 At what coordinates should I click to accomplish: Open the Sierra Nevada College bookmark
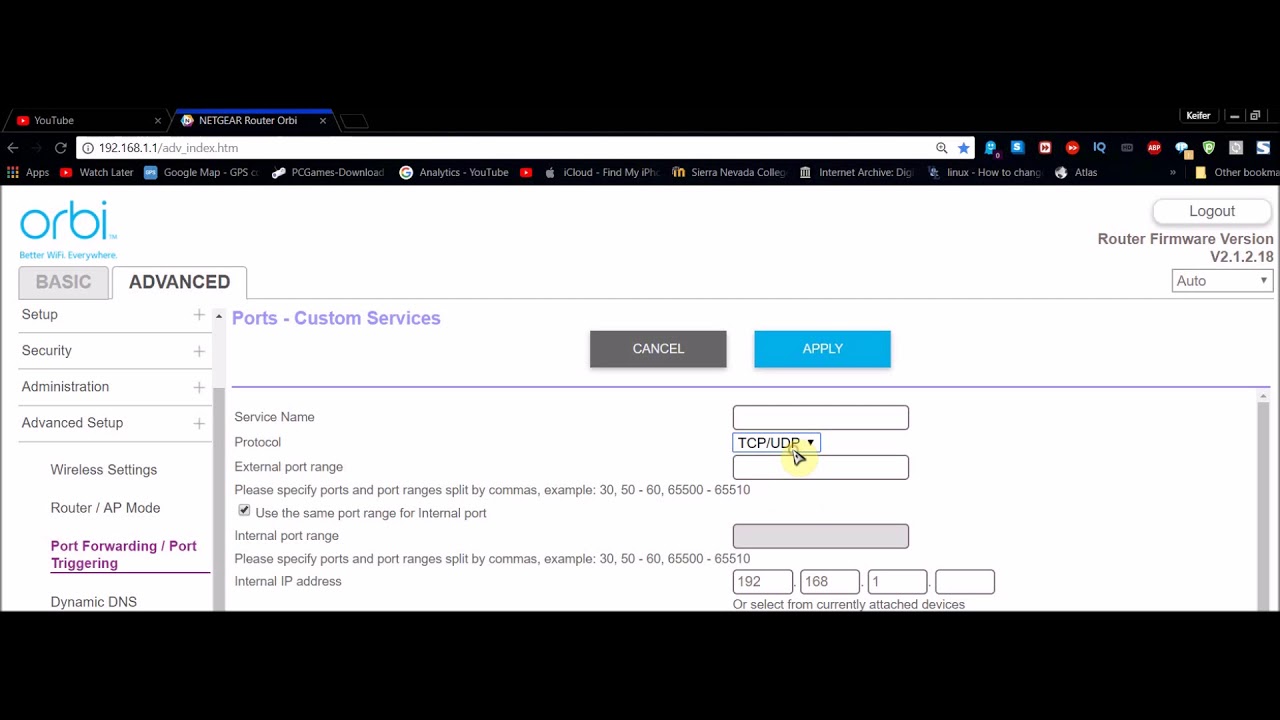[x=729, y=172]
